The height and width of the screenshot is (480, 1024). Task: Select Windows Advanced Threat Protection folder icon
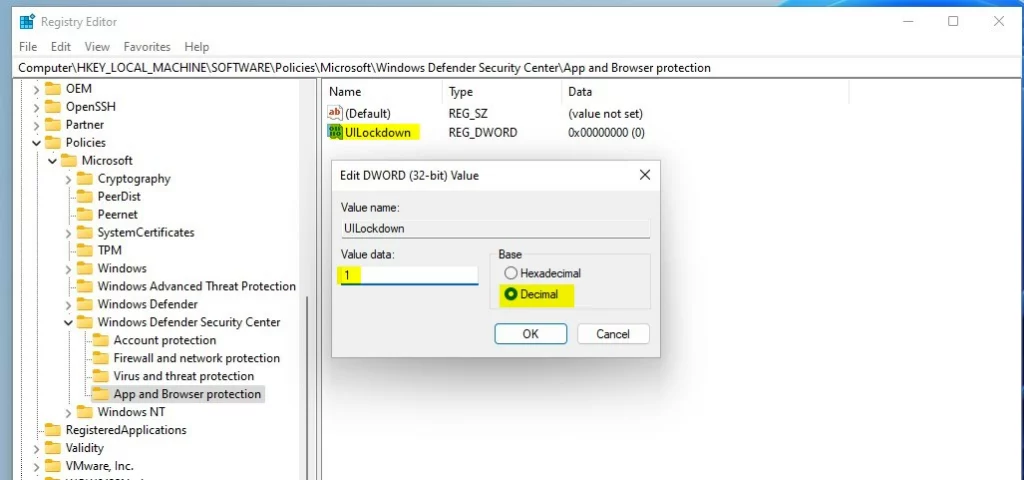pyautogui.click(x=85, y=286)
